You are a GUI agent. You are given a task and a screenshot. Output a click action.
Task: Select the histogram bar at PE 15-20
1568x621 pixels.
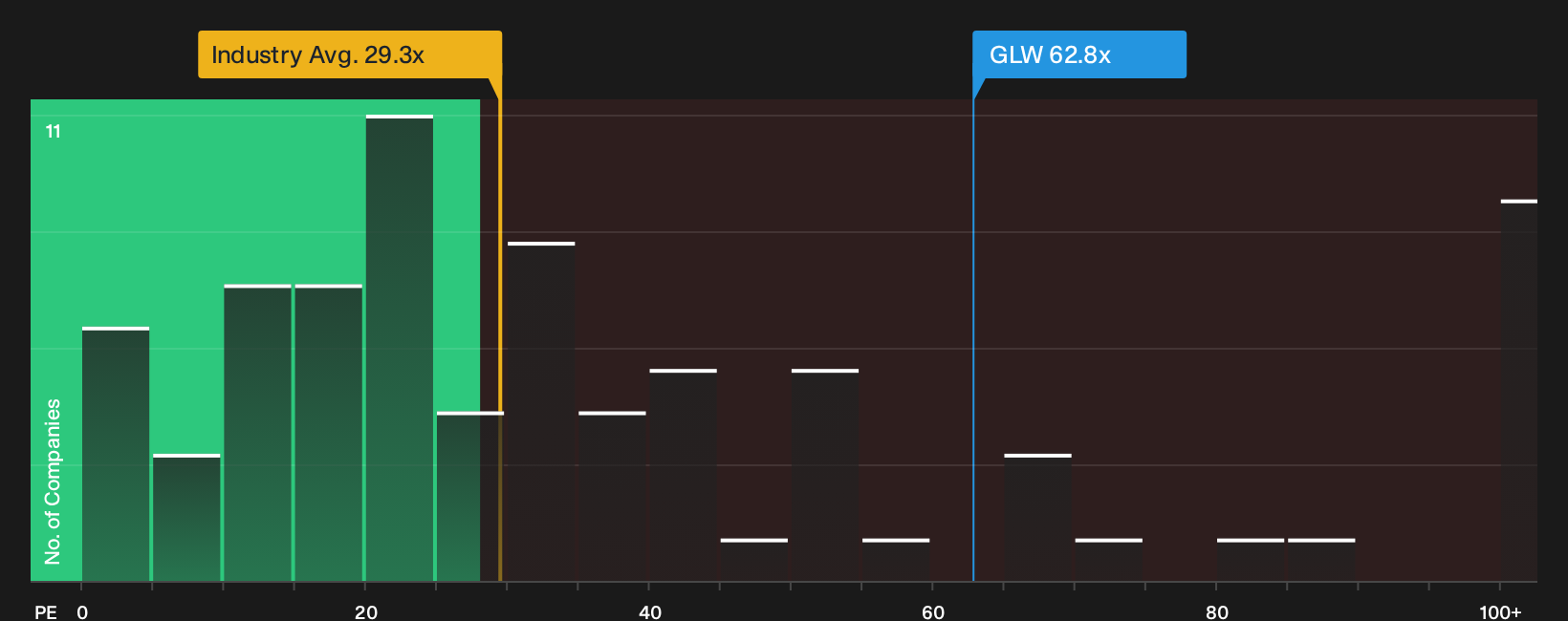coord(329,433)
